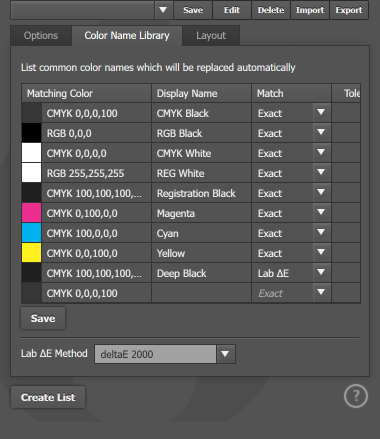The image size is (380, 439).
Task: Click the white swatch for CMYK White
Action: click(x=31, y=153)
